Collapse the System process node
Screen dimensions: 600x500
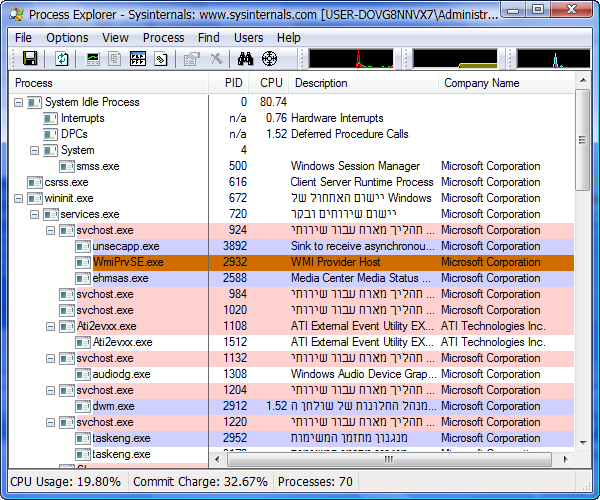(34, 150)
